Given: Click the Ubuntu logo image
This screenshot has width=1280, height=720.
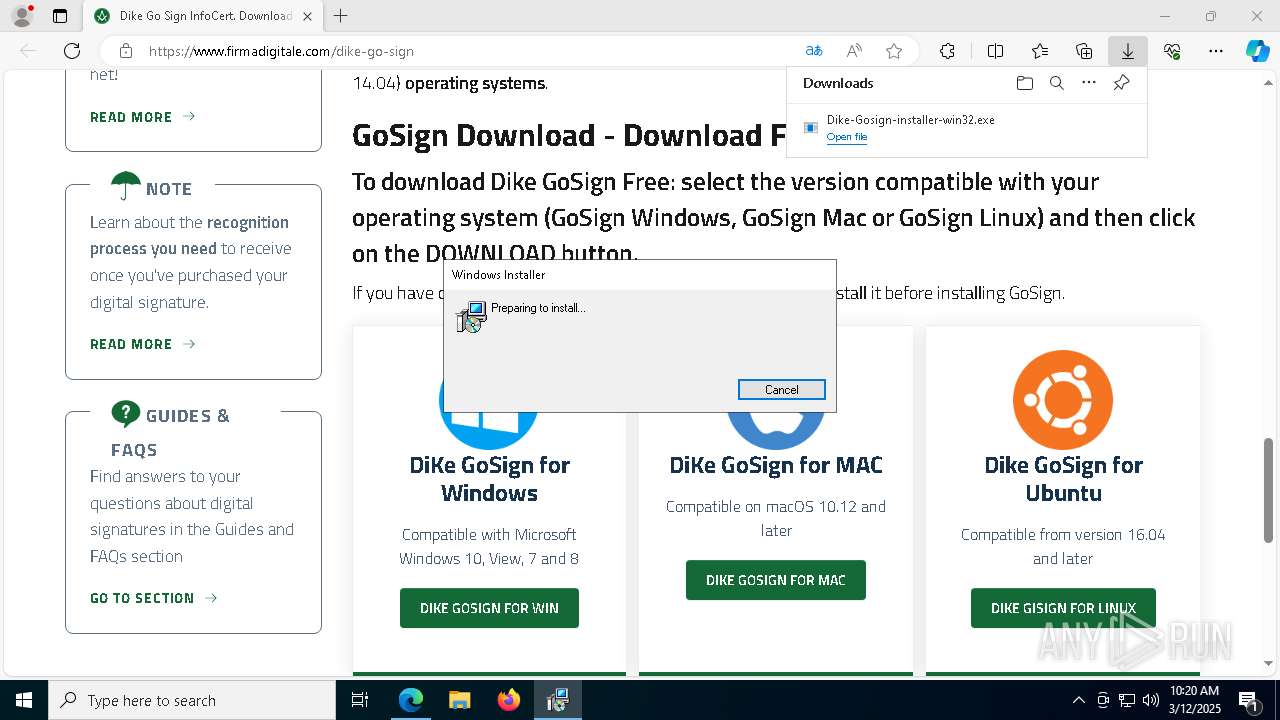Looking at the screenshot, I should [1063, 400].
